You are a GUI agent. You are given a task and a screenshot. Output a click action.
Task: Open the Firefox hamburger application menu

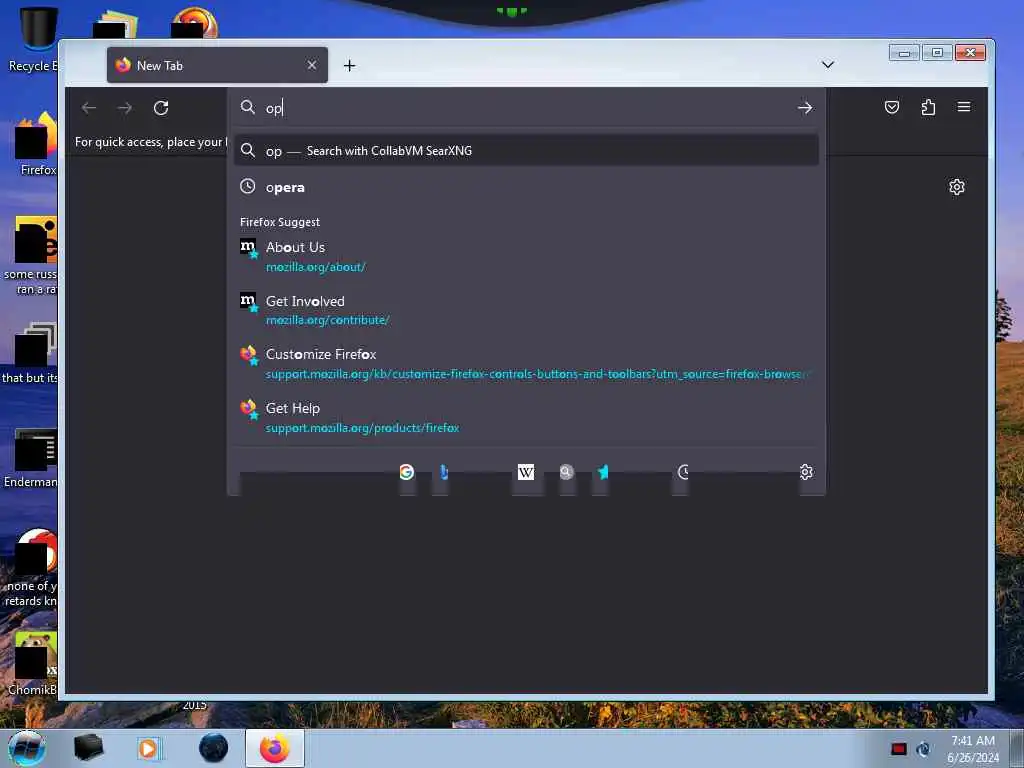964,107
